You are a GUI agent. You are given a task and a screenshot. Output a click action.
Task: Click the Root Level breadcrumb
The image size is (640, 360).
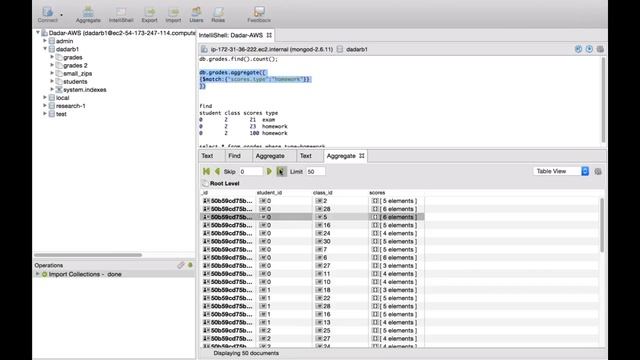(x=224, y=183)
